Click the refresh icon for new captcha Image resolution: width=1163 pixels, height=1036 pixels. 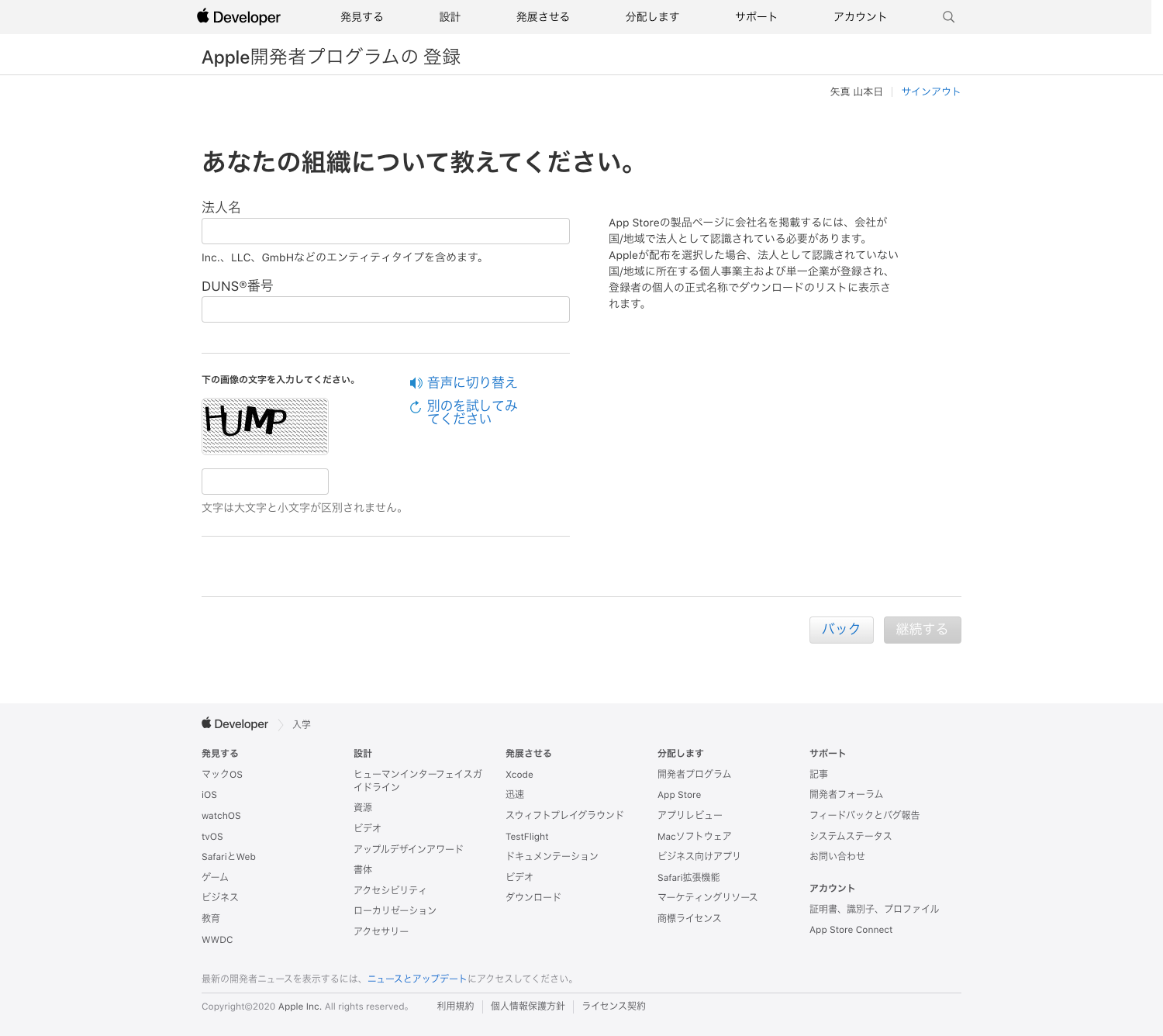point(416,407)
